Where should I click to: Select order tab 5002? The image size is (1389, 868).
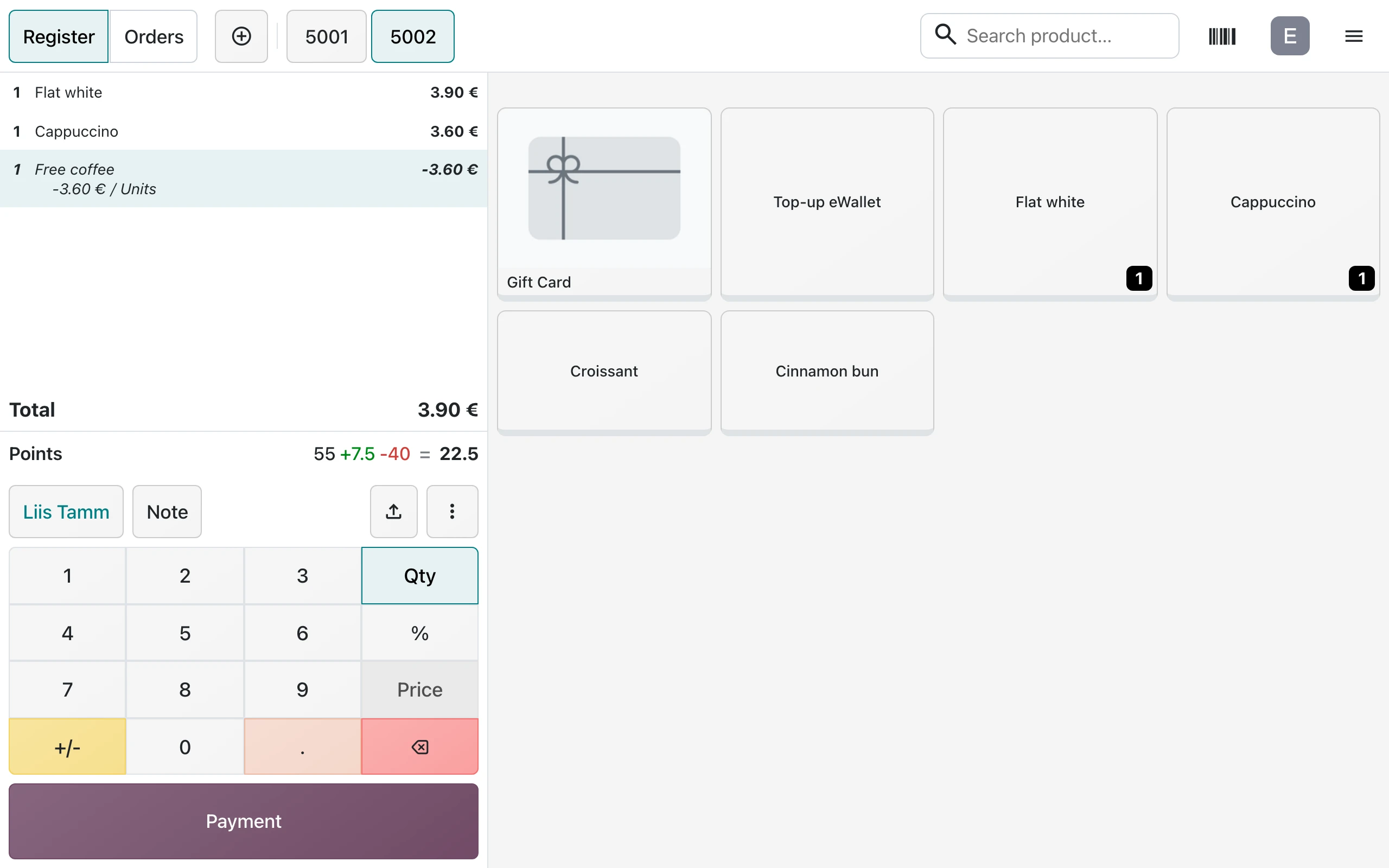tap(413, 36)
